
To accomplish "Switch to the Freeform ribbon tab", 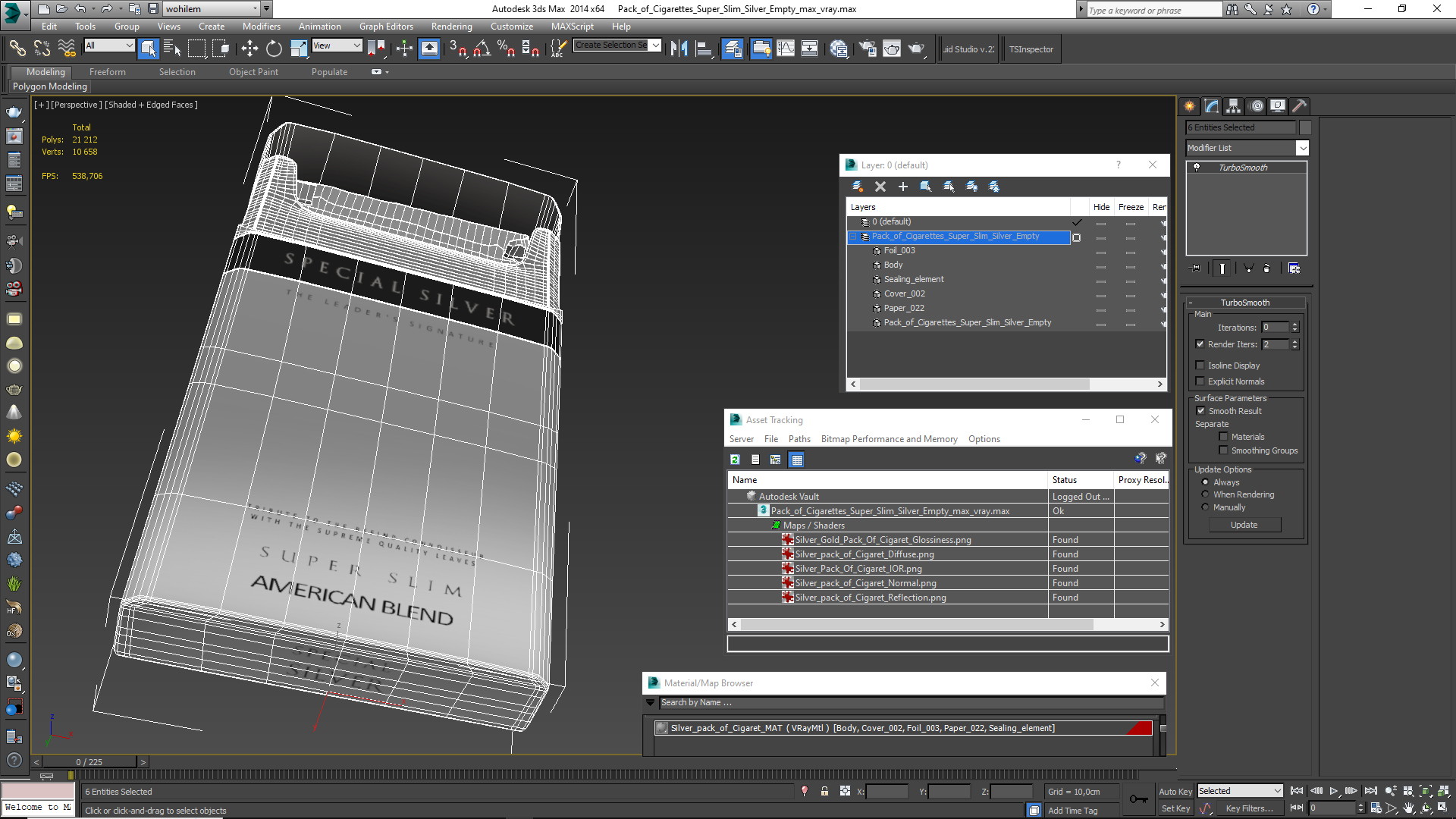I will coord(107,72).
